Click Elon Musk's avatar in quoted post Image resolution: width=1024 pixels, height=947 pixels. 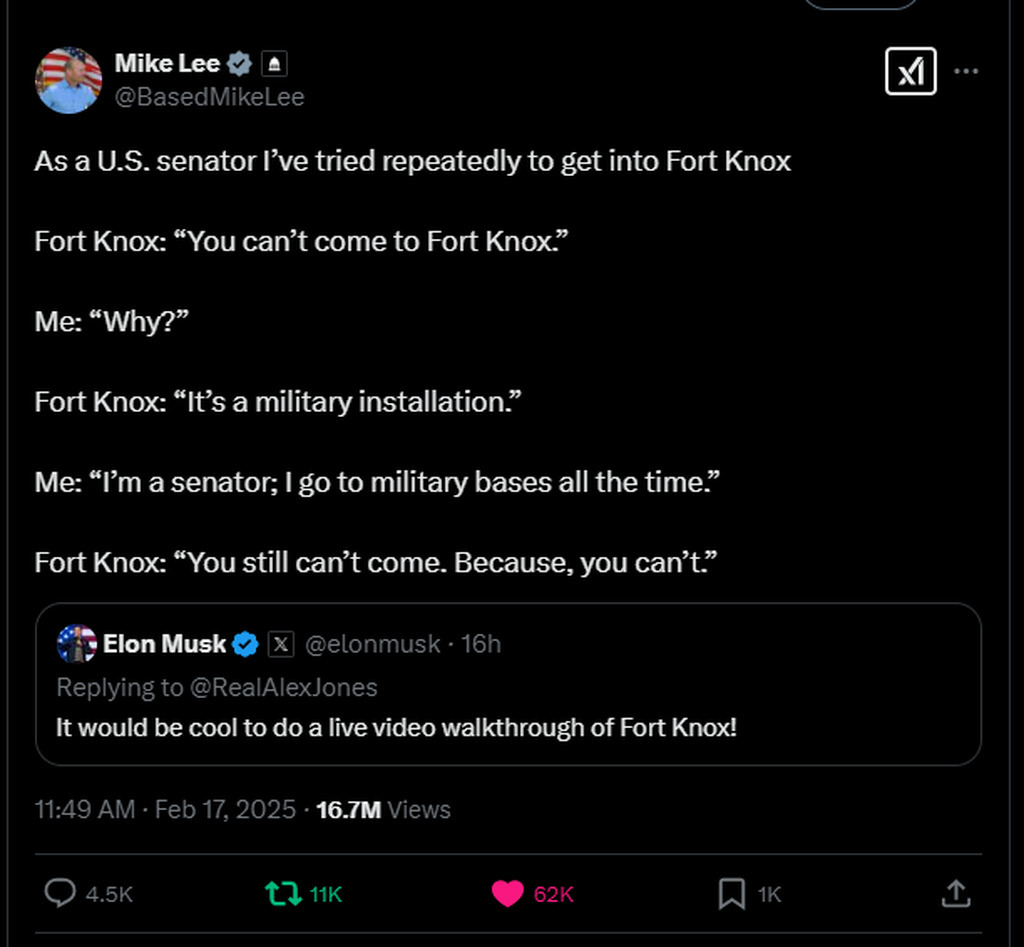click(x=76, y=644)
